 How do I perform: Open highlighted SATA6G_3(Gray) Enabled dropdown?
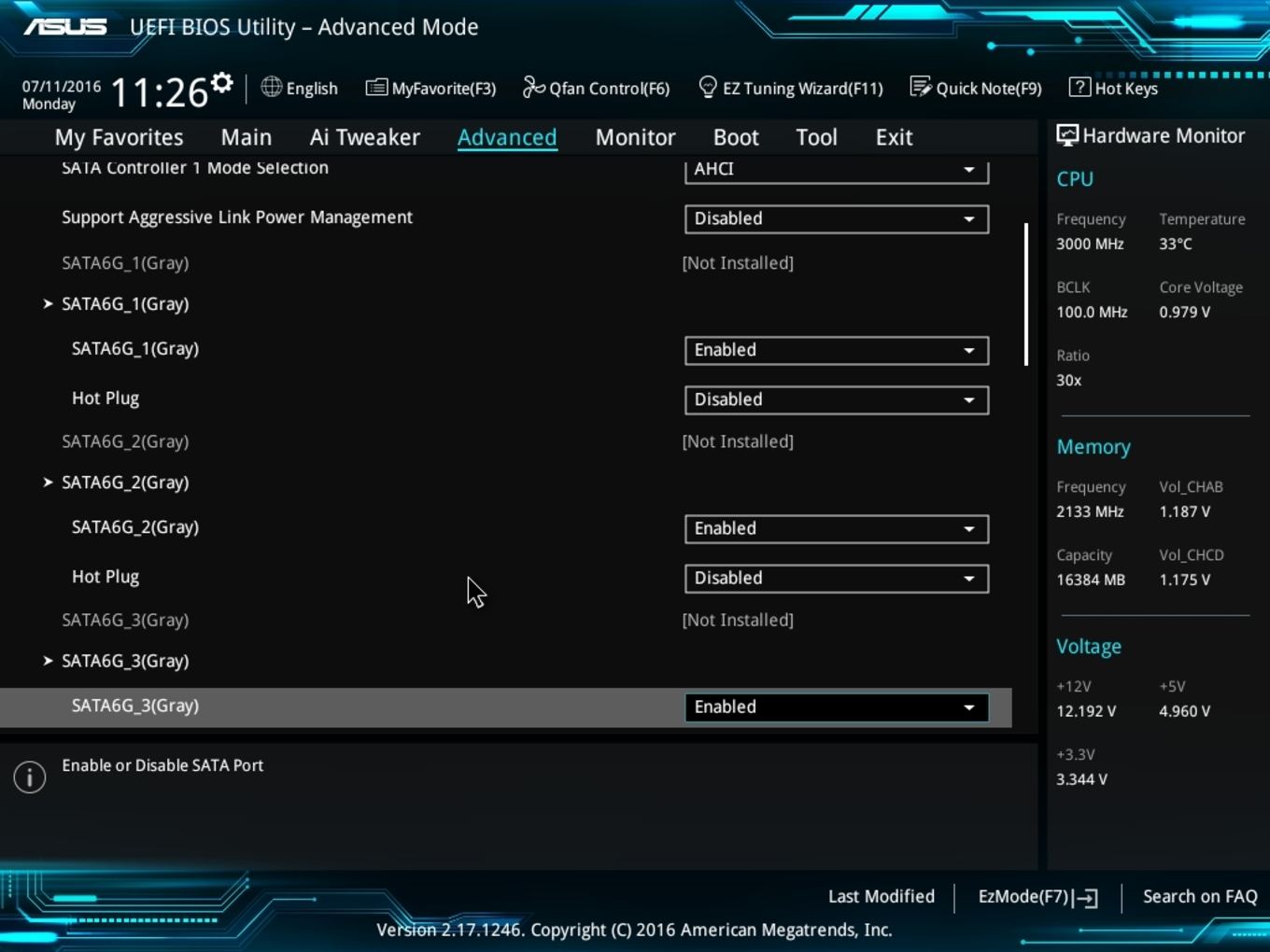click(837, 707)
